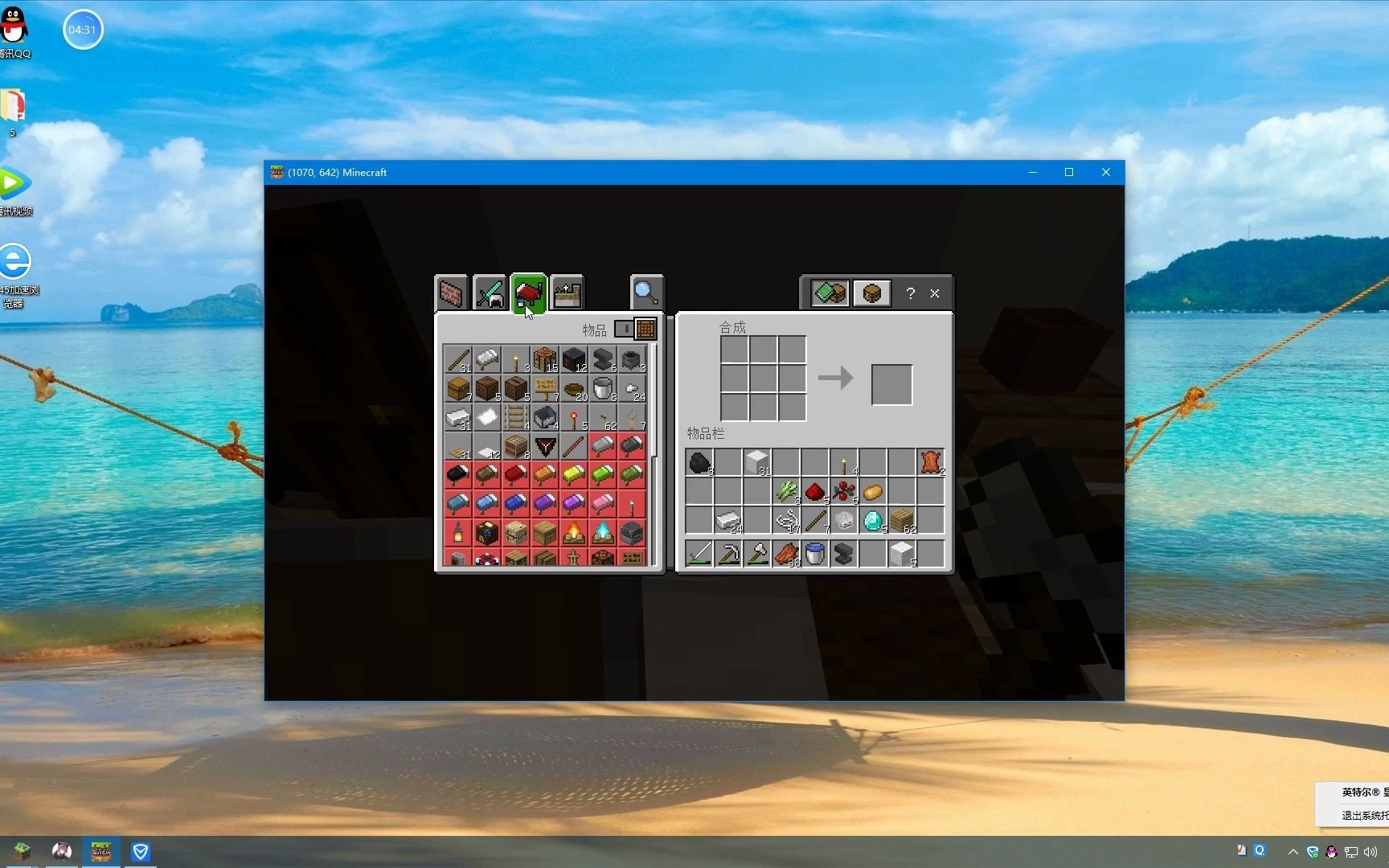Pick the furnace recipe with count 12
This screenshot has width=1389, height=868.
pos(574,360)
